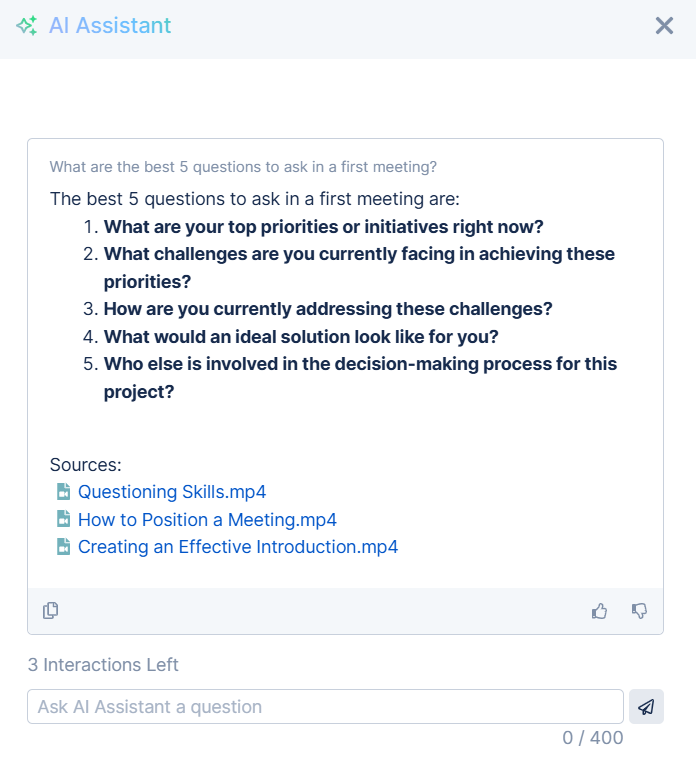Copy the AI response to clipboard

coord(50,610)
